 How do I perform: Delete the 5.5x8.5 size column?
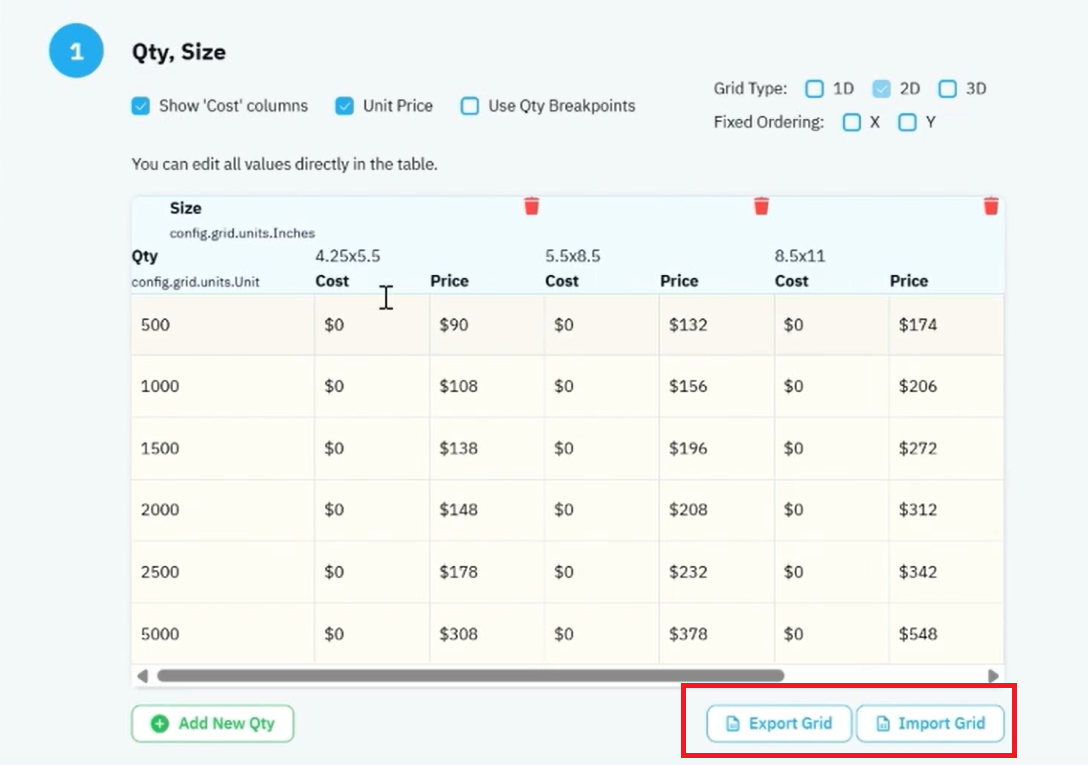click(761, 206)
